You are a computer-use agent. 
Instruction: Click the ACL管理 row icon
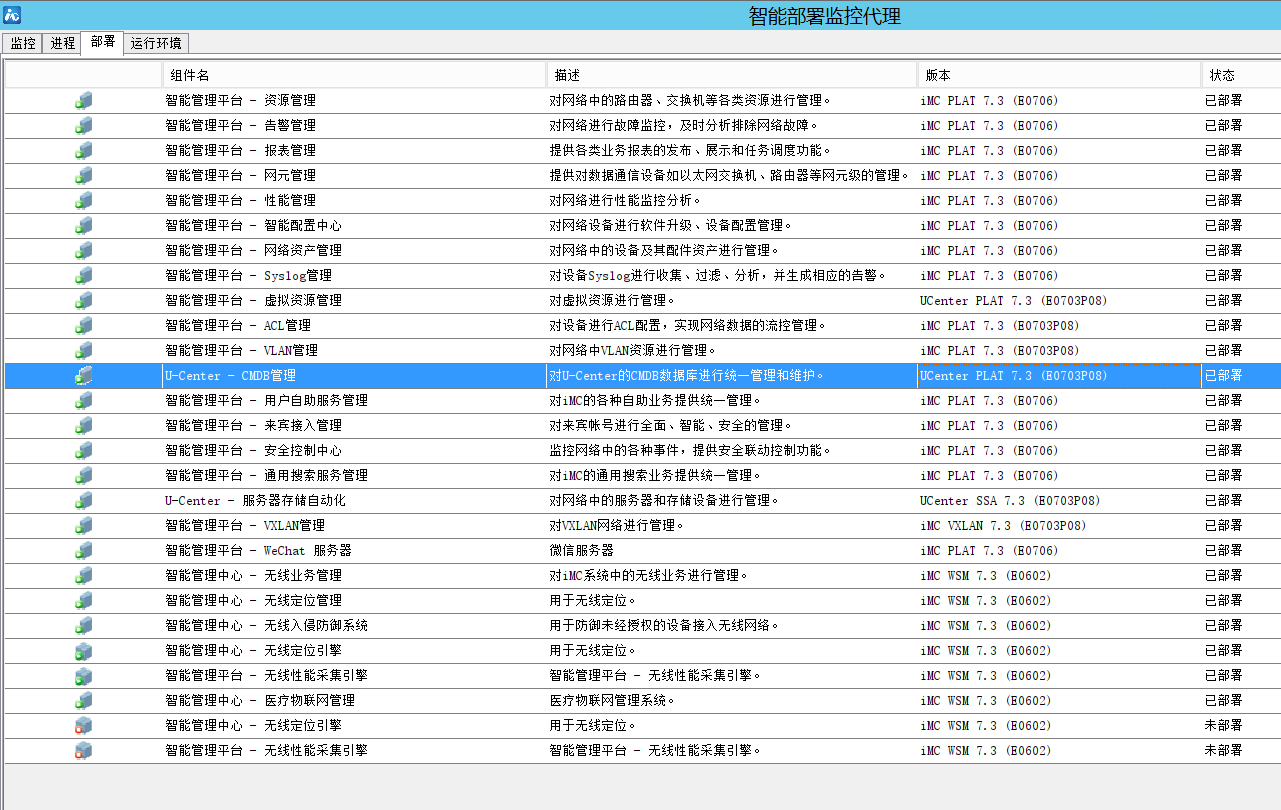(84, 325)
